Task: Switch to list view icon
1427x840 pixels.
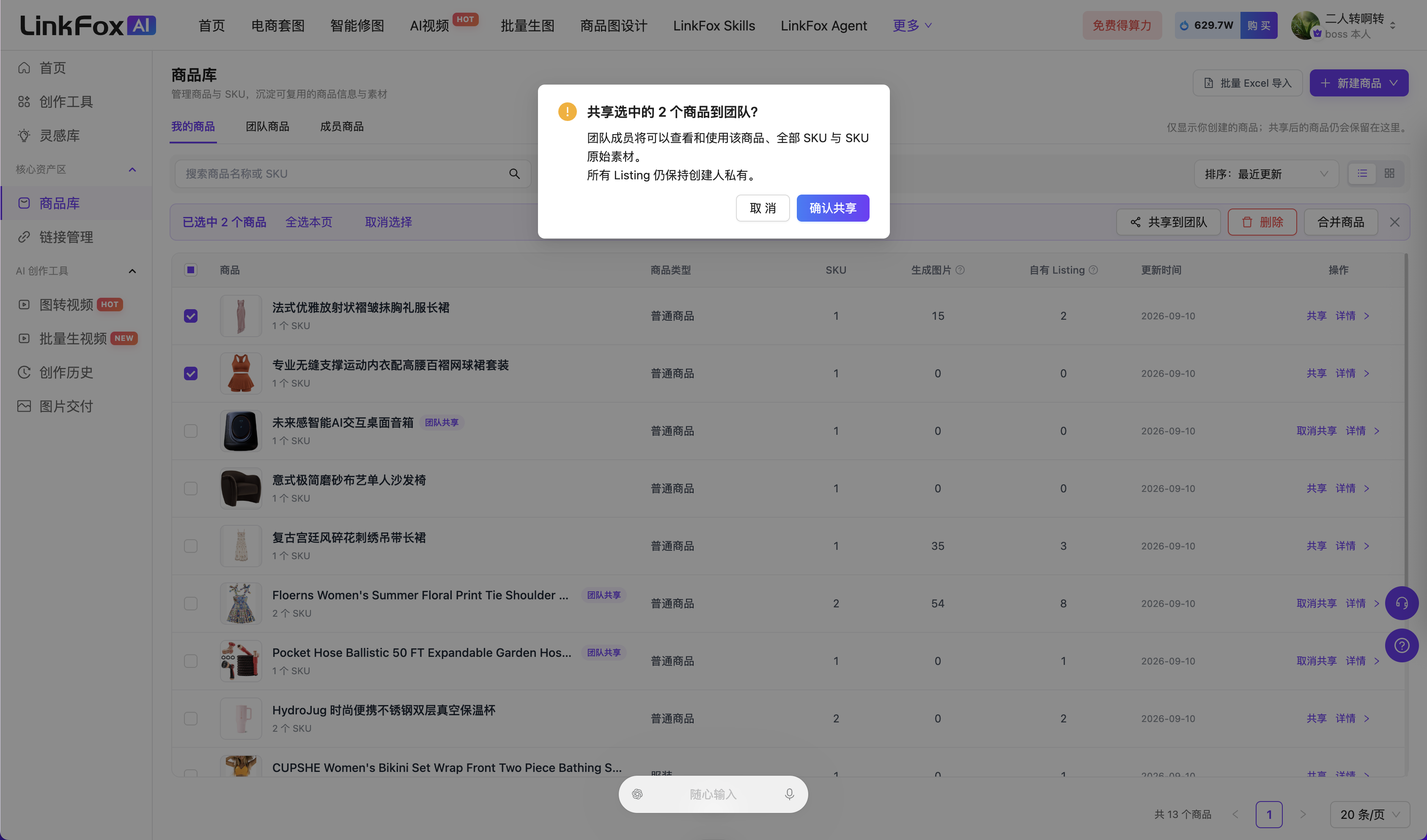Action: point(1362,173)
